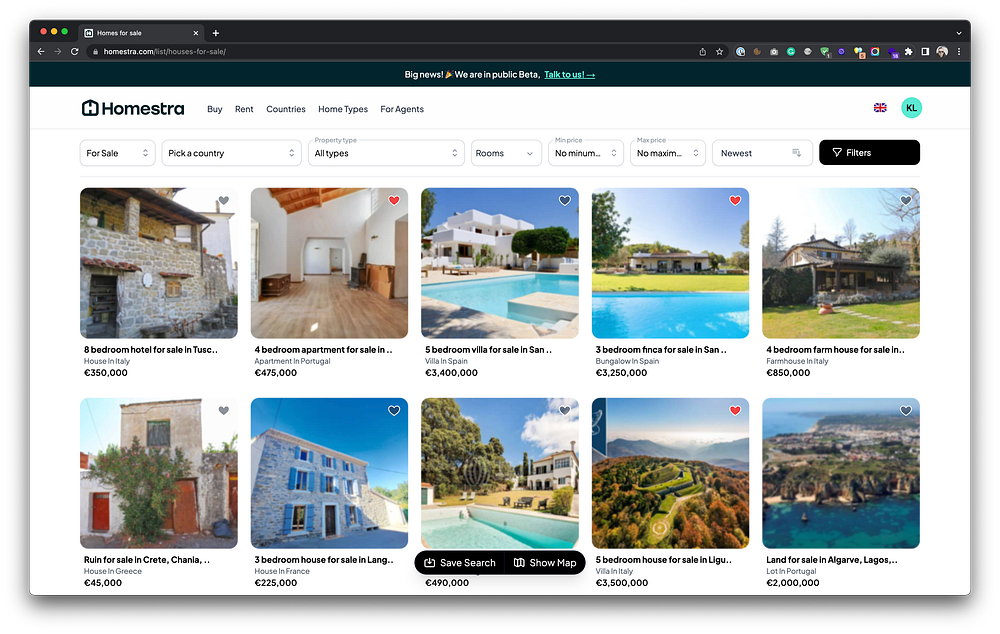Click 'Bungalow in Spain' subtitle
The image size is (1000, 634).
click(628, 361)
